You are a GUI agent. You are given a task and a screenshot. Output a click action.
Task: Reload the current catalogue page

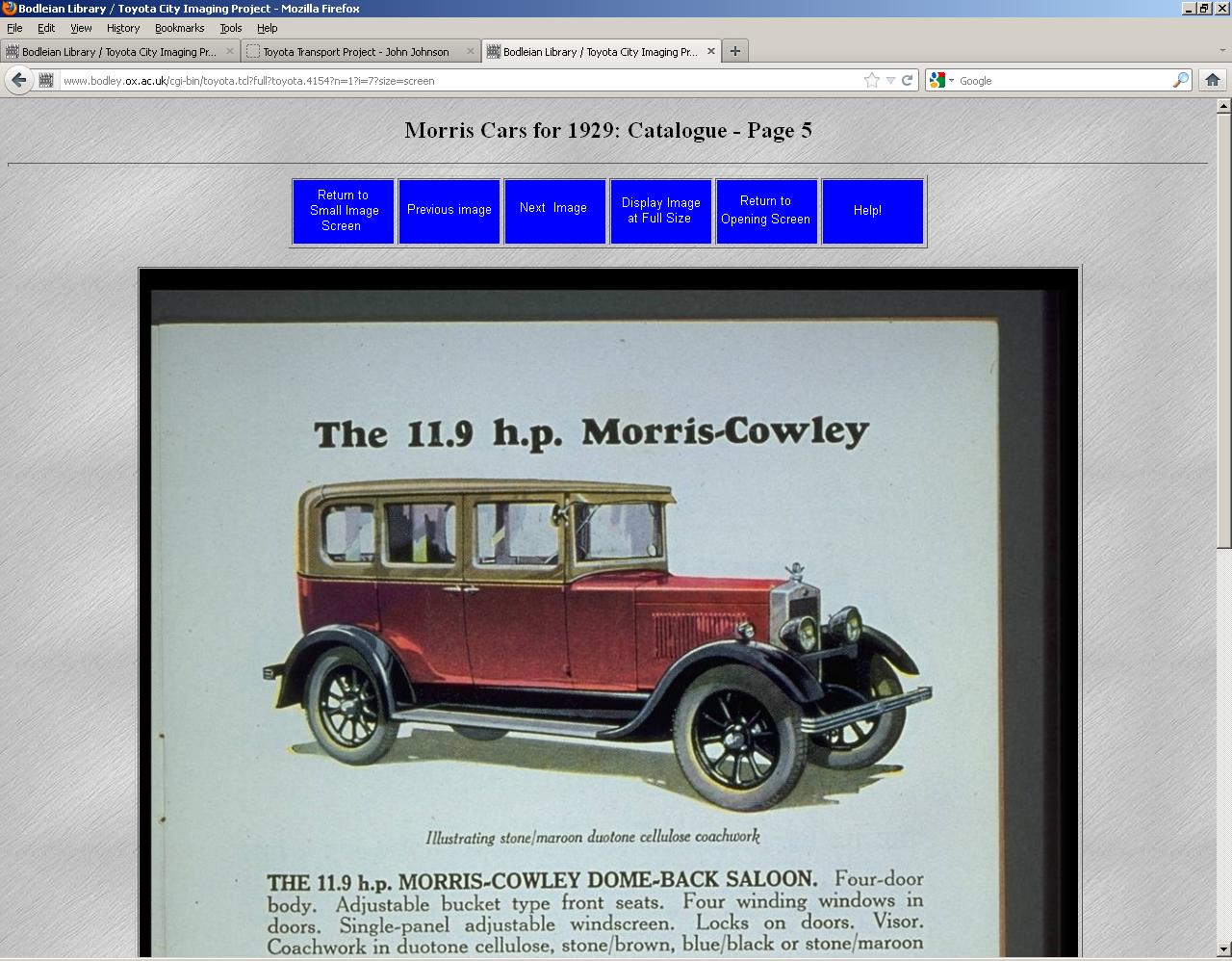pyautogui.click(x=906, y=81)
